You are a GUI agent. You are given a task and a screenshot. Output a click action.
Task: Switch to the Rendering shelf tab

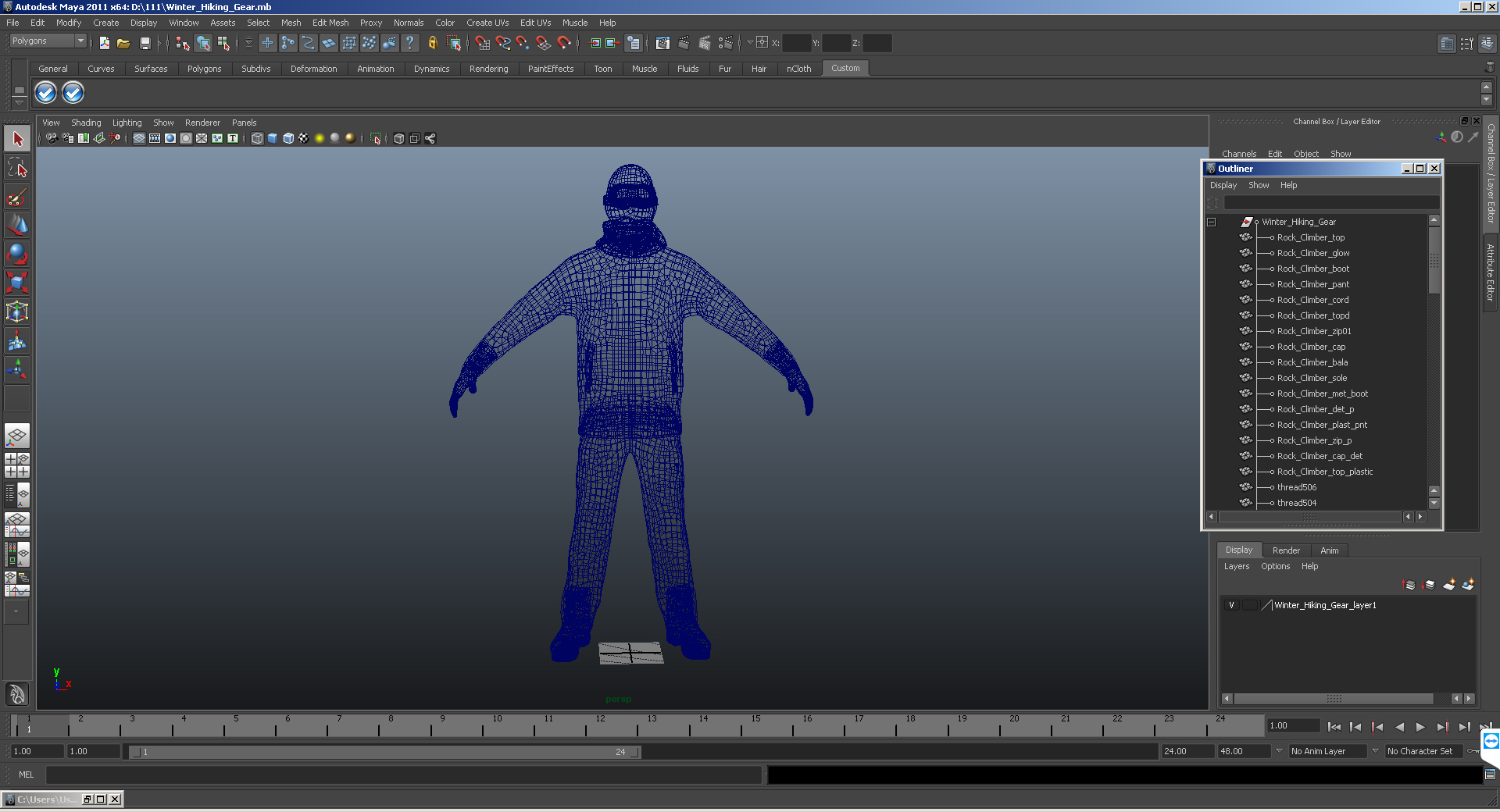(488, 69)
